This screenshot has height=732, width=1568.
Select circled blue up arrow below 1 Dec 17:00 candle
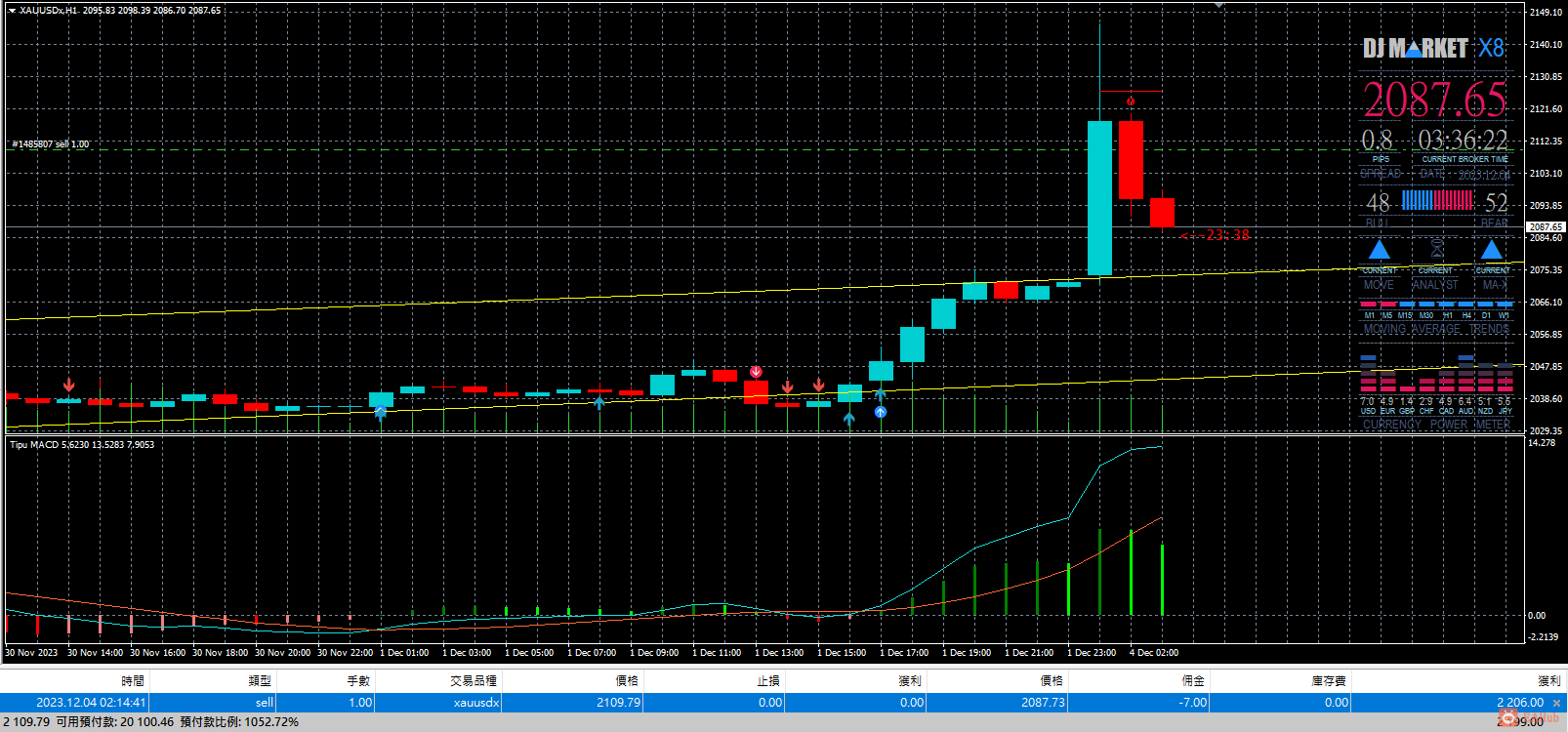tap(881, 412)
